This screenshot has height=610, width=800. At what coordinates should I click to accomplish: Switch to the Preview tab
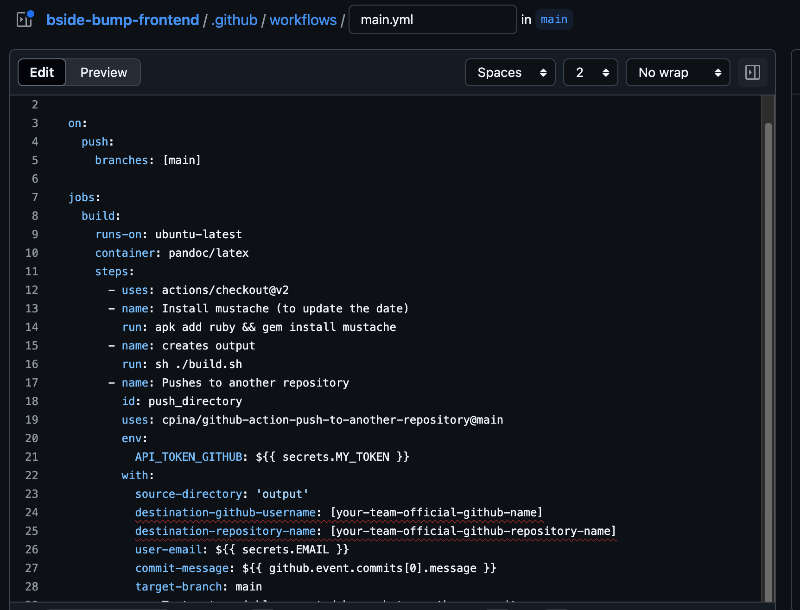104,72
